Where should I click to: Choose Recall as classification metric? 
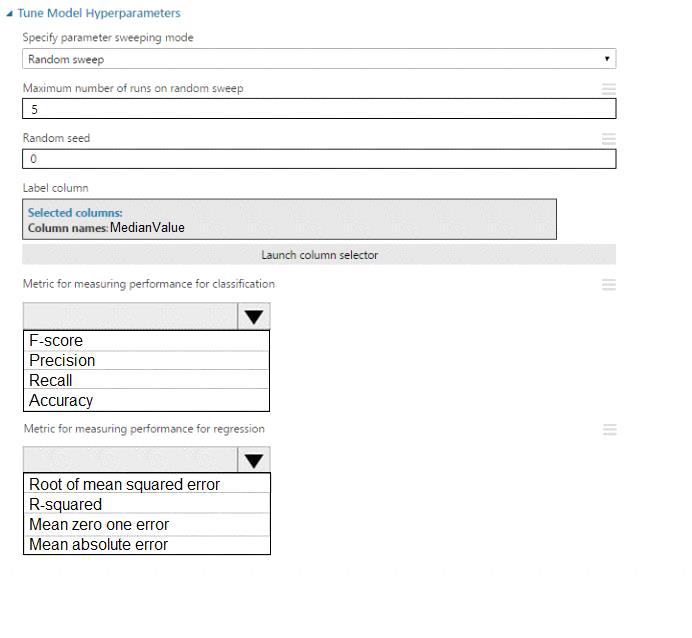pos(146,381)
